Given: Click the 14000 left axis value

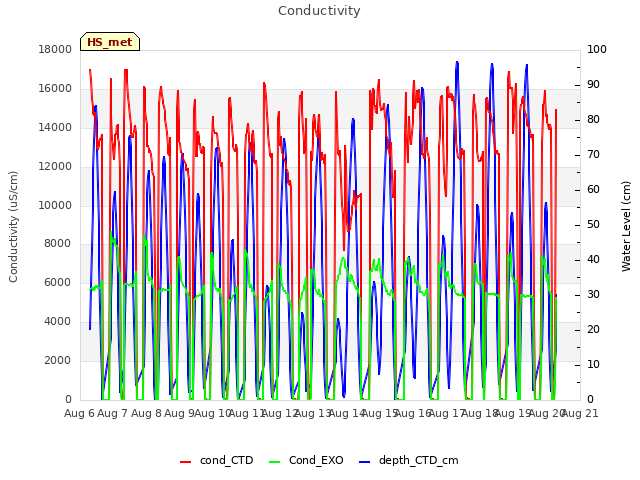Looking at the screenshot, I should [55, 127].
